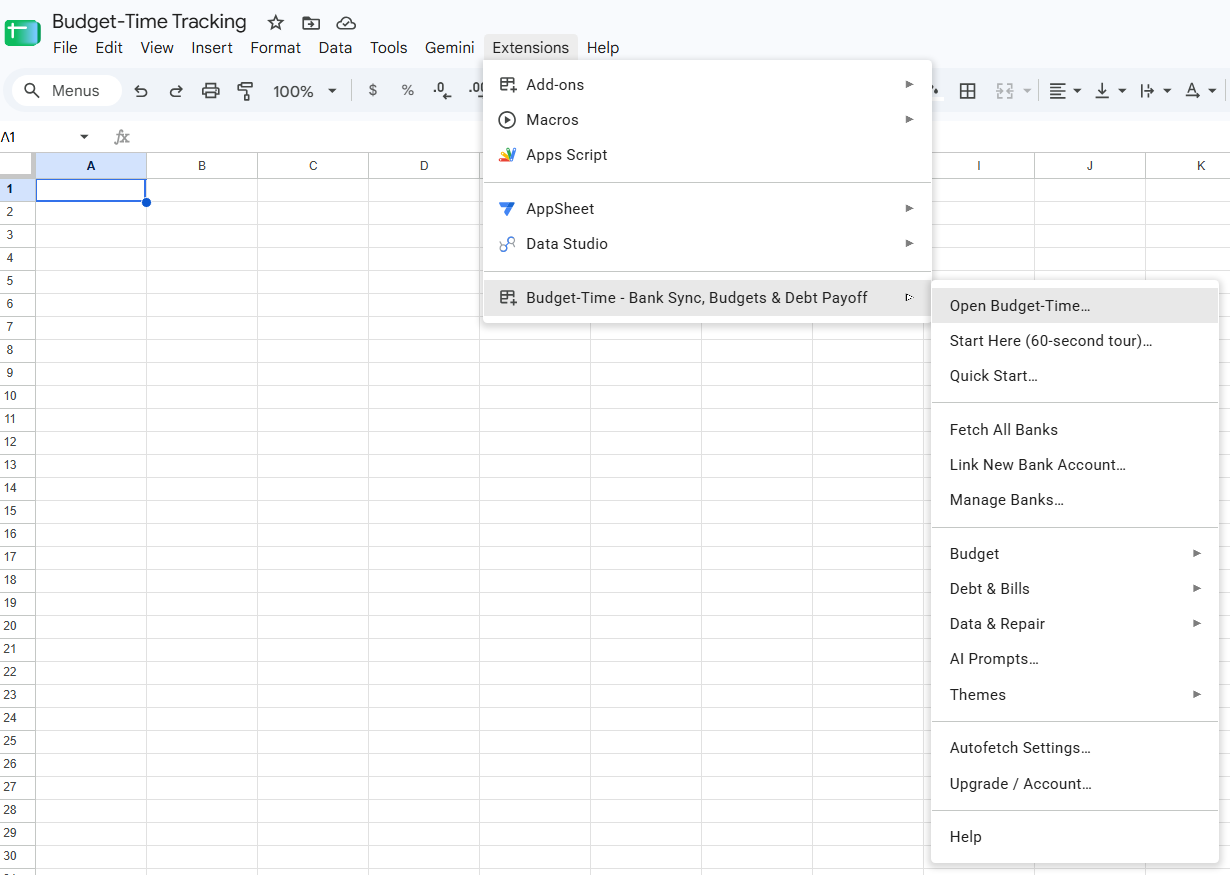Click the Merge cells icon
This screenshot has height=875, width=1230.
click(x=1005, y=91)
